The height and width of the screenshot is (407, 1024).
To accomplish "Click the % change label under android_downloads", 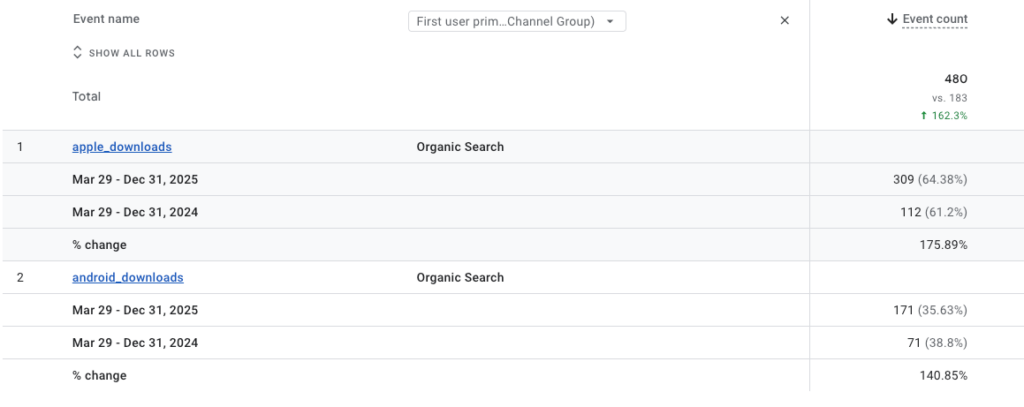I will 99,376.
